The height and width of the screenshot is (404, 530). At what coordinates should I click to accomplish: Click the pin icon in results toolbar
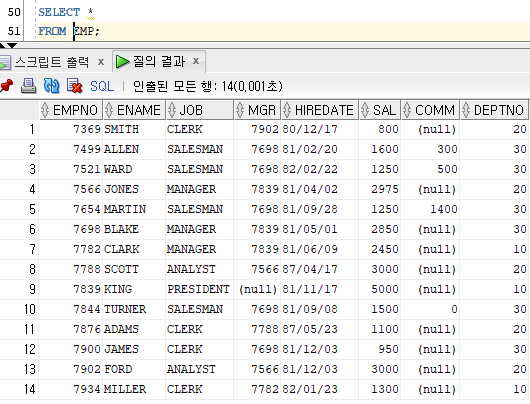pyautogui.click(x=6, y=86)
